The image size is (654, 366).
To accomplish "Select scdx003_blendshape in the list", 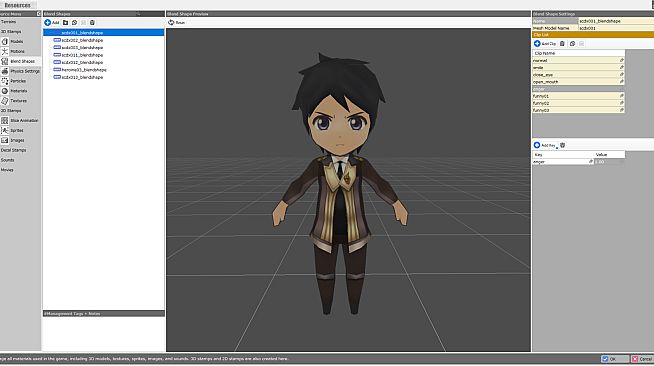I will (x=82, y=48).
